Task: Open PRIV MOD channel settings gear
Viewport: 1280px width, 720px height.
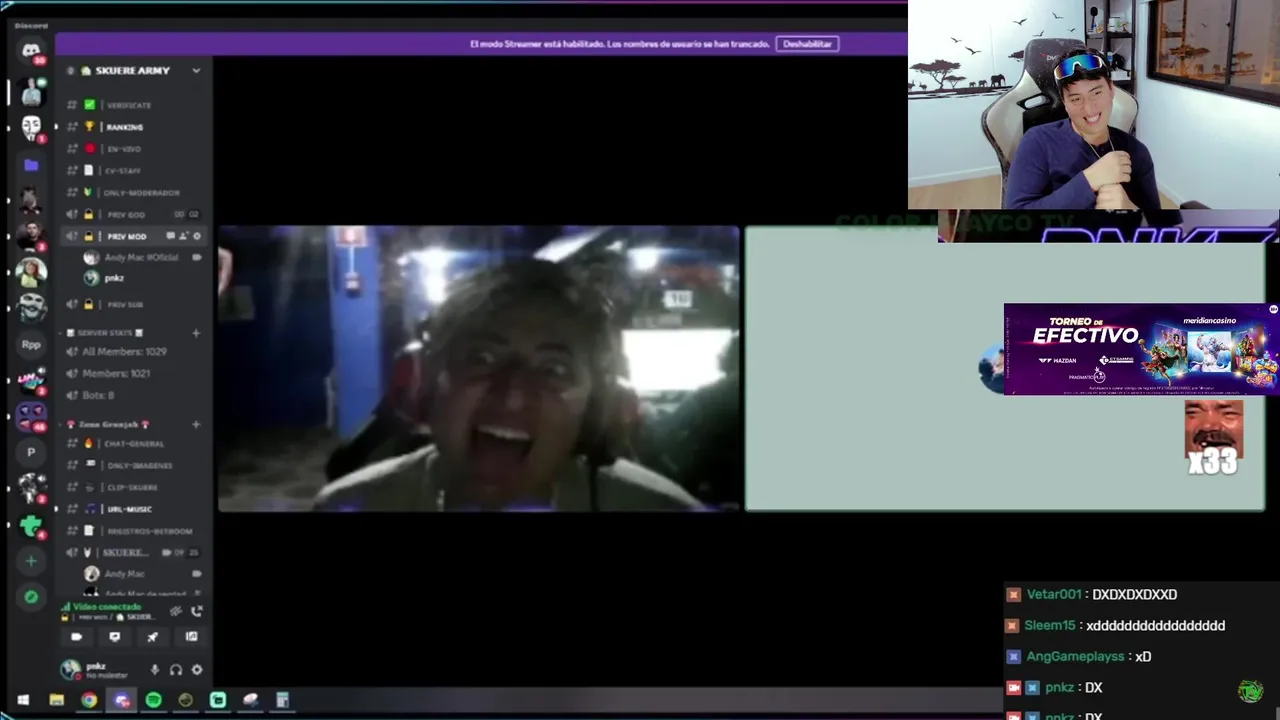Action: (x=196, y=236)
